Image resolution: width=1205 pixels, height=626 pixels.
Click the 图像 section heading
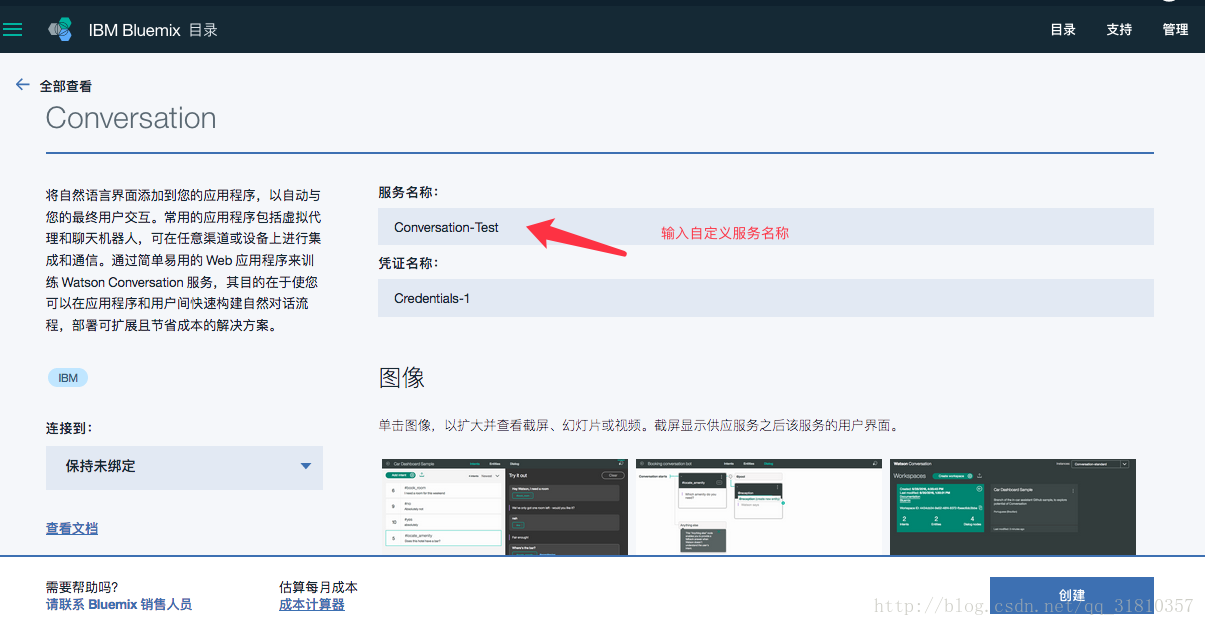pos(402,377)
